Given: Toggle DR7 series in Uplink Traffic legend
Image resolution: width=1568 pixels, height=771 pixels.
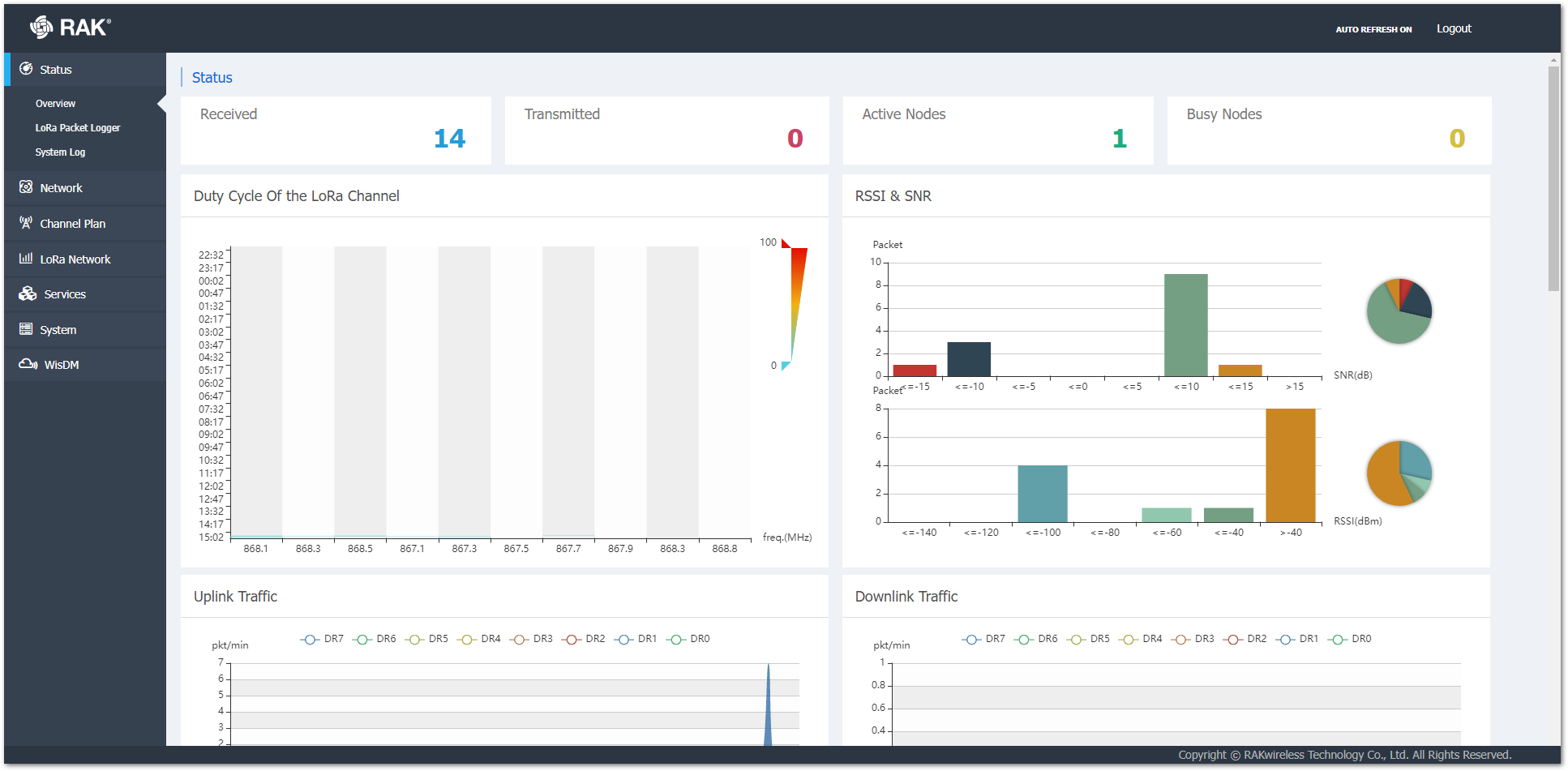Looking at the screenshot, I should click(x=322, y=639).
